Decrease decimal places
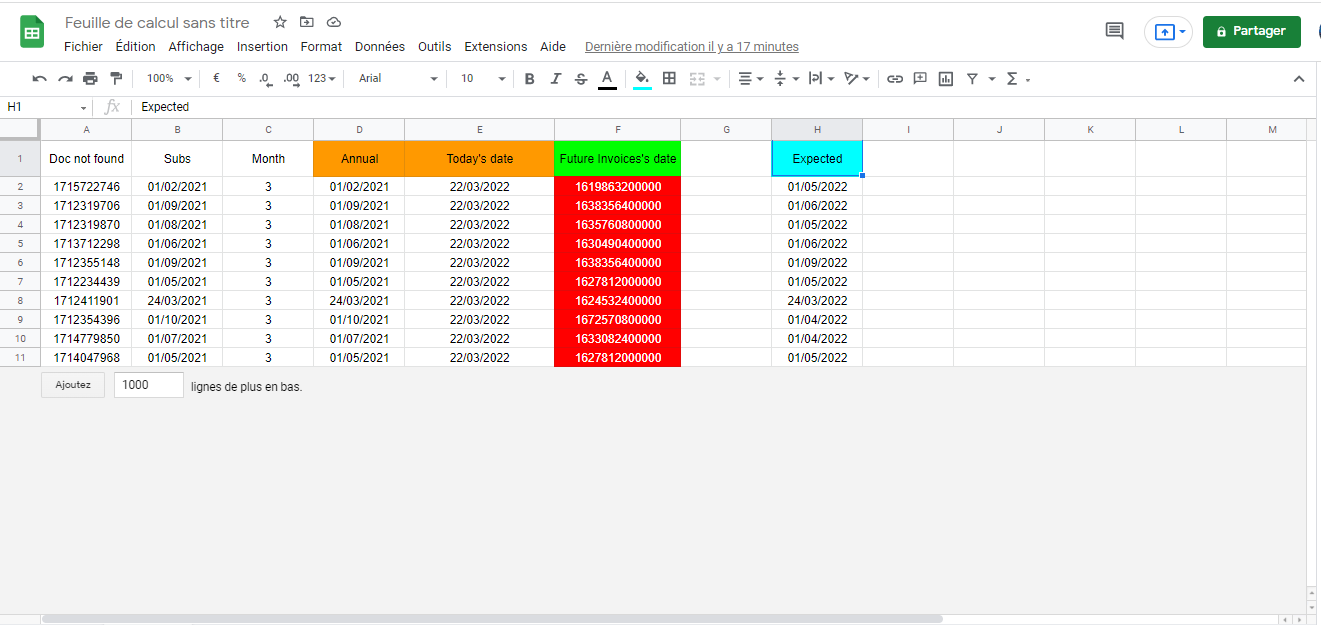1321x625 pixels. (x=265, y=78)
